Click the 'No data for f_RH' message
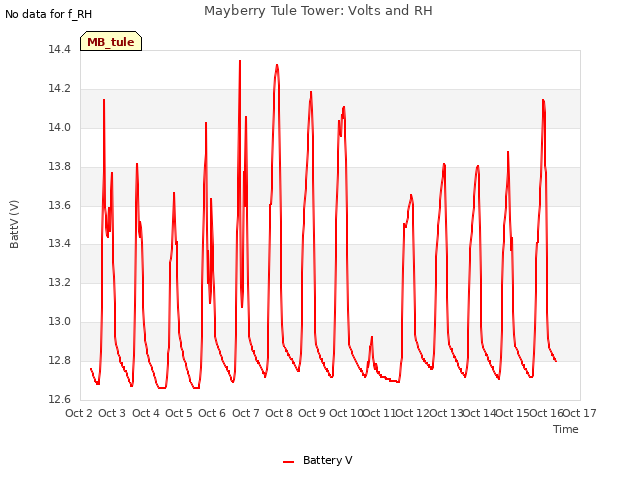 pyautogui.click(x=49, y=14)
